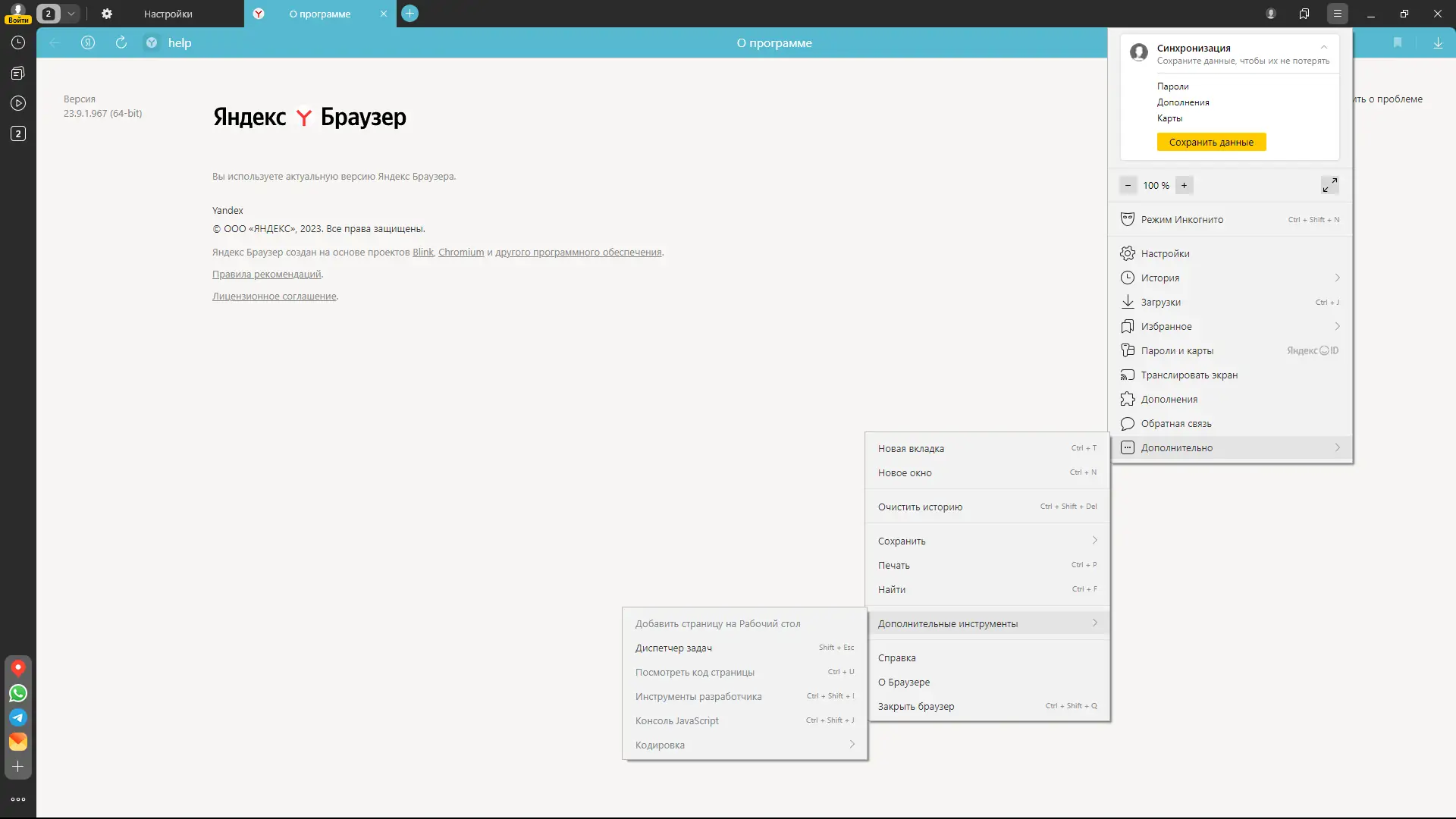Open Telegram from the sidebar

coord(18,717)
